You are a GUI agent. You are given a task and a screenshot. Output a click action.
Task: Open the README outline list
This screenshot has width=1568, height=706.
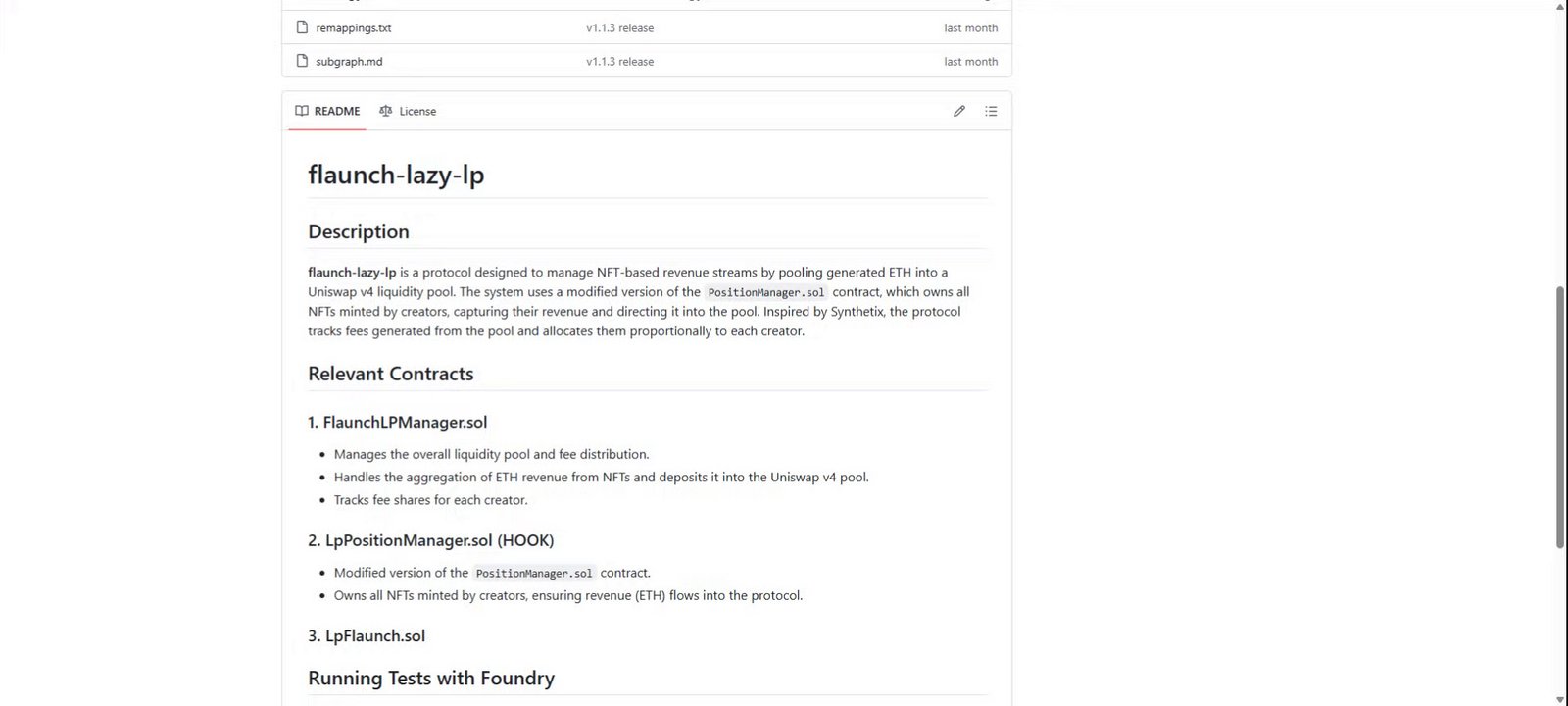pos(991,111)
